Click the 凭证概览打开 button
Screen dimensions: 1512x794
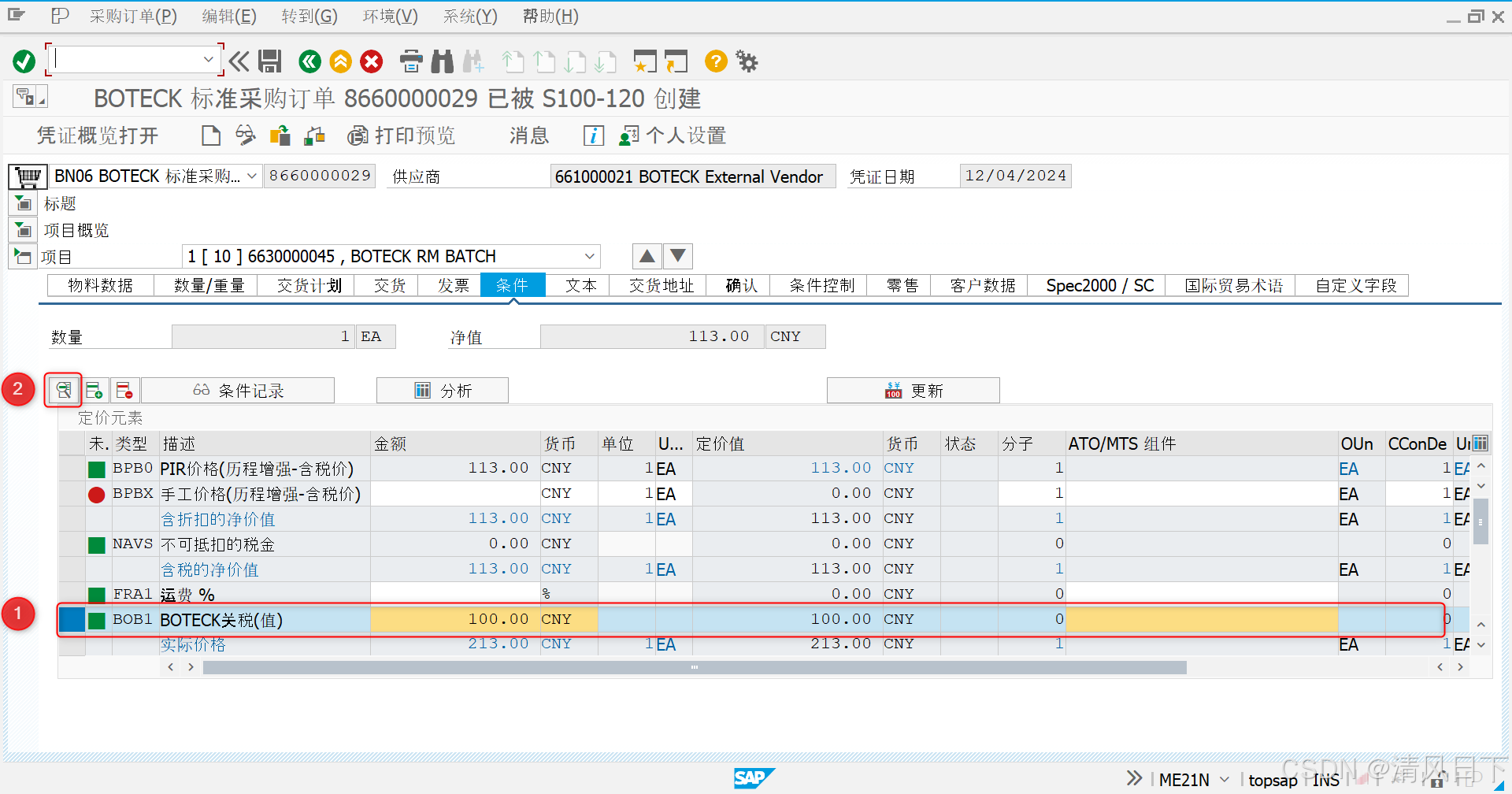click(98, 135)
